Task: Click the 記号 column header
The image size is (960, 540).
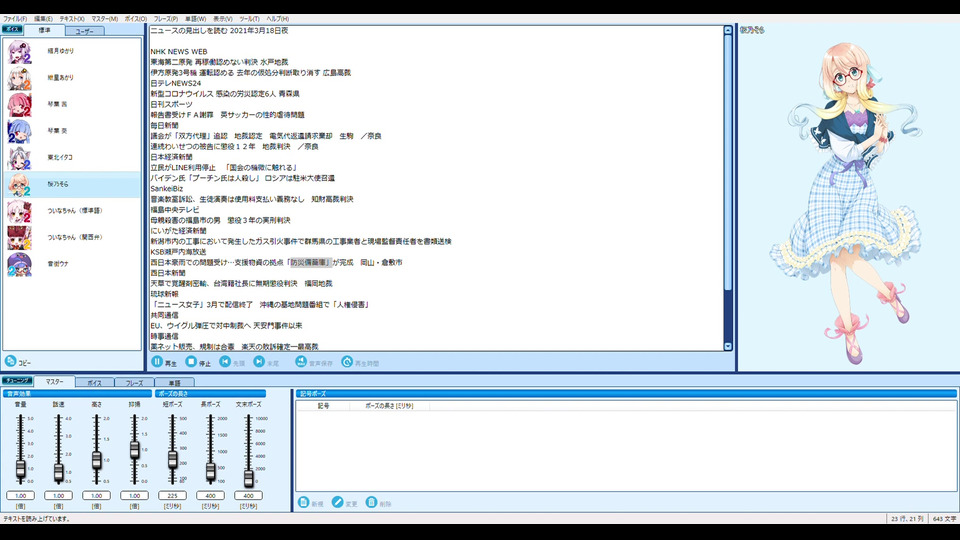Action: click(323, 406)
